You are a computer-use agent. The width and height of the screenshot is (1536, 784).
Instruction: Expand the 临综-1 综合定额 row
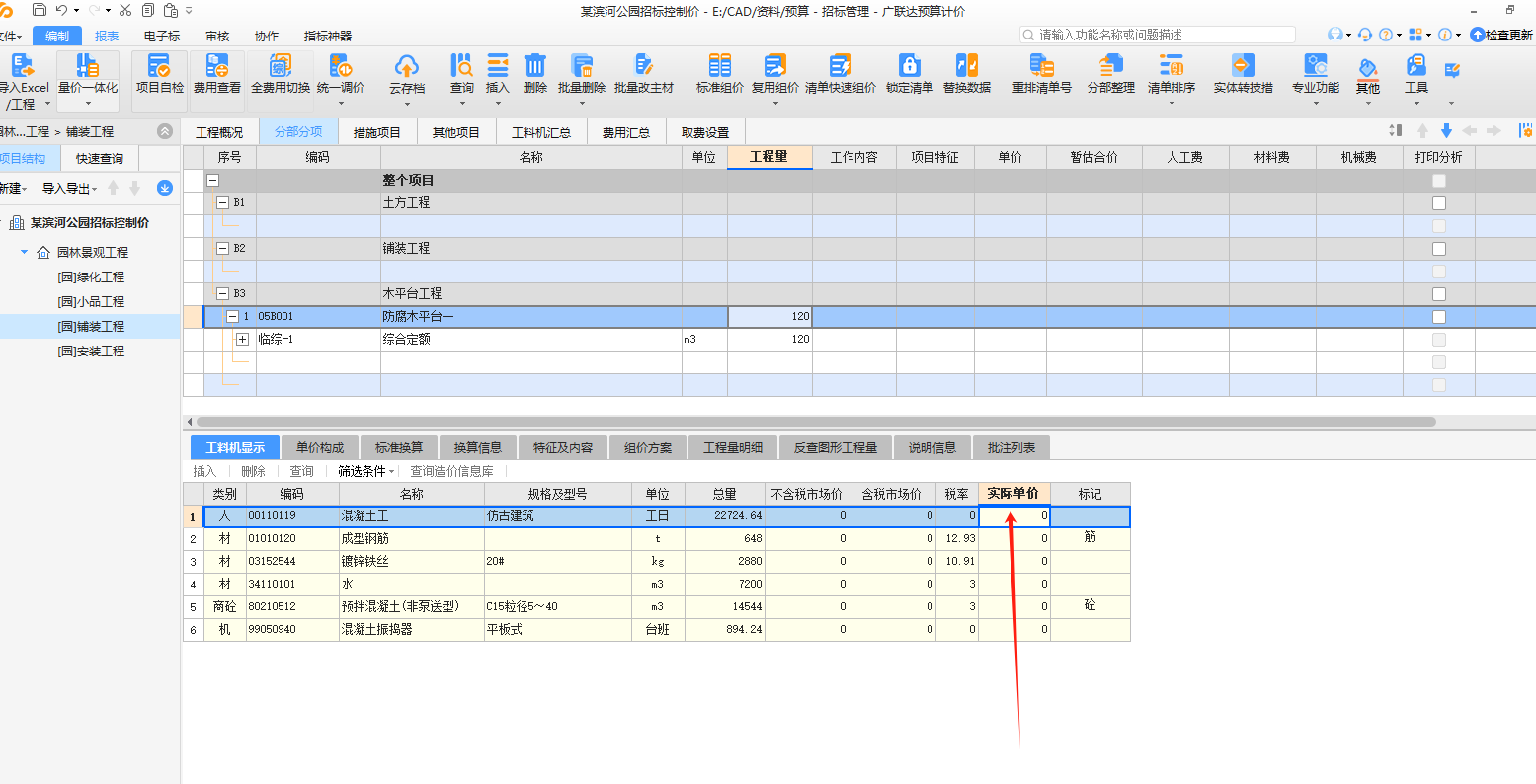coord(242,340)
